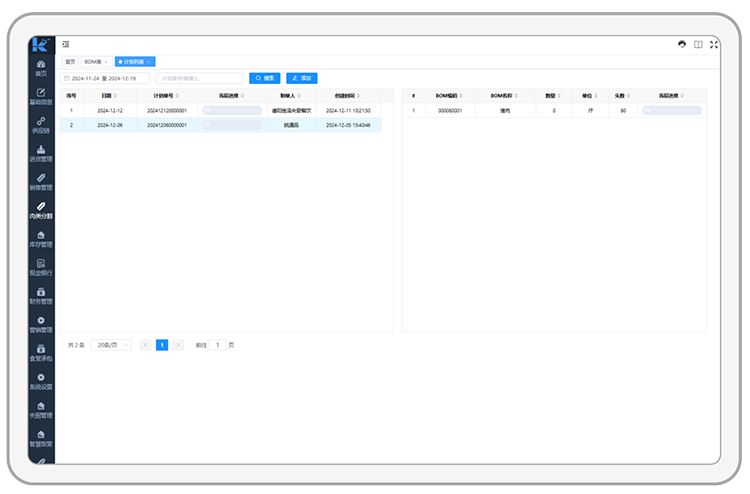Click creation time 2024-12-11 10:21:50
Image resolution: width=750 pixels, height=494 pixels.
[348, 110]
